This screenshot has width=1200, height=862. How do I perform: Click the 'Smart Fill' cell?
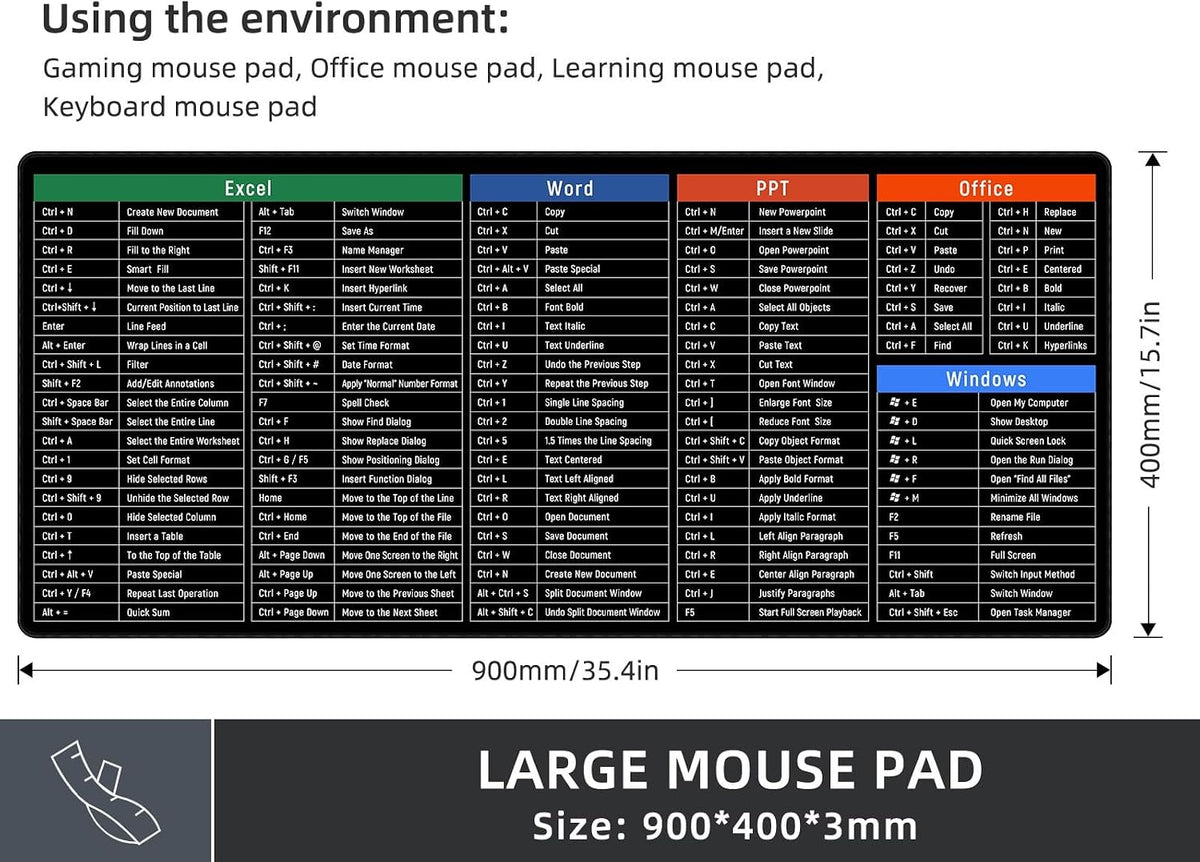pyautogui.click(x=182, y=269)
